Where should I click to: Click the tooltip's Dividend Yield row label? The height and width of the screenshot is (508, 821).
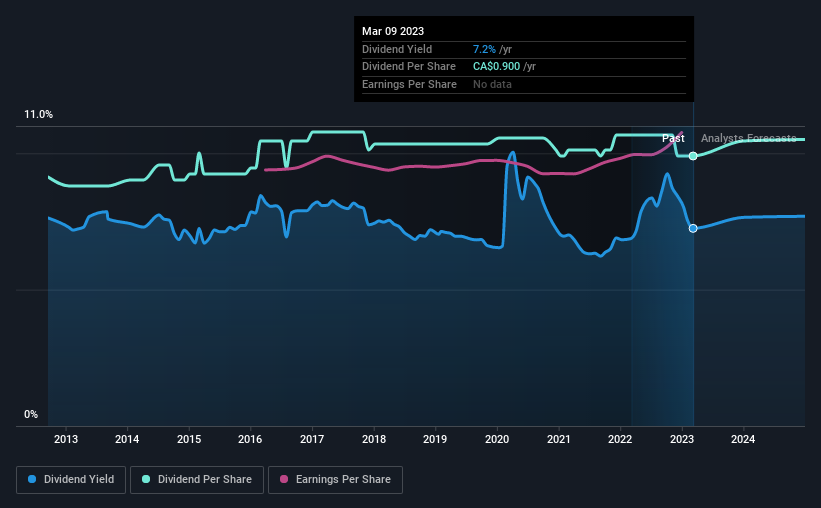(397, 49)
